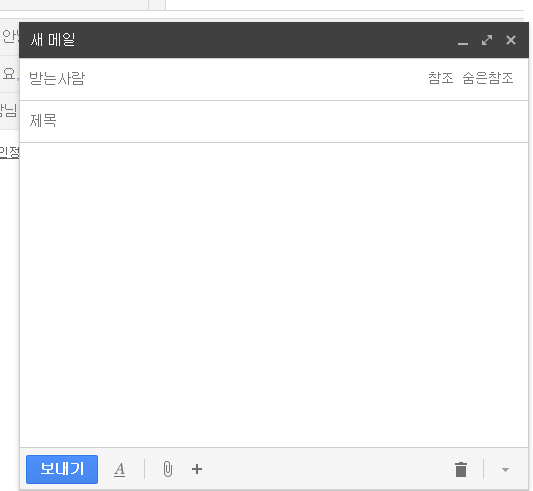The image size is (533, 491).
Task: Click inside the message body area
Action: pyautogui.click(x=274, y=295)
